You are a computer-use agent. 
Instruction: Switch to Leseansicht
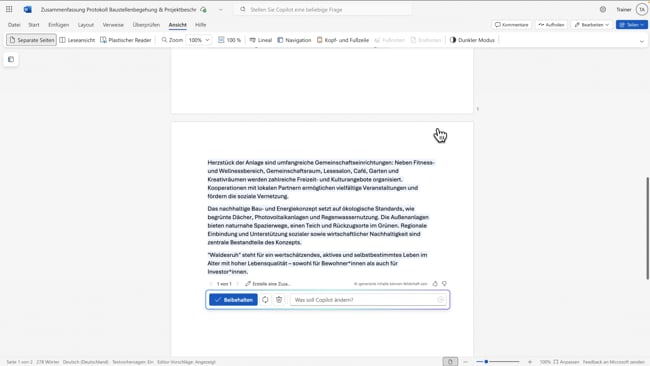coord(77,40)
